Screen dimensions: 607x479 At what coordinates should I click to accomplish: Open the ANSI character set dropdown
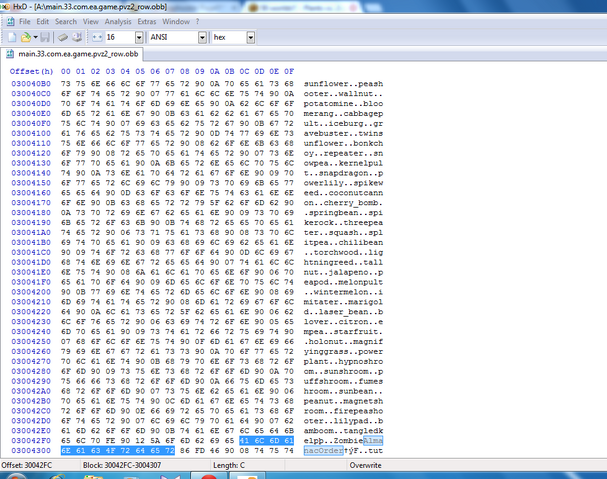tap(202, 38)
